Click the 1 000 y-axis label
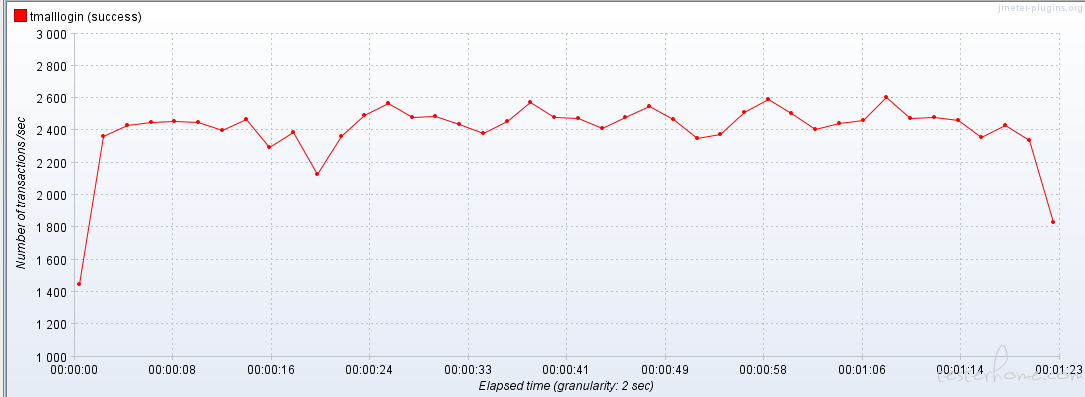The image size is (1085, 397). [x=51, y=357]
